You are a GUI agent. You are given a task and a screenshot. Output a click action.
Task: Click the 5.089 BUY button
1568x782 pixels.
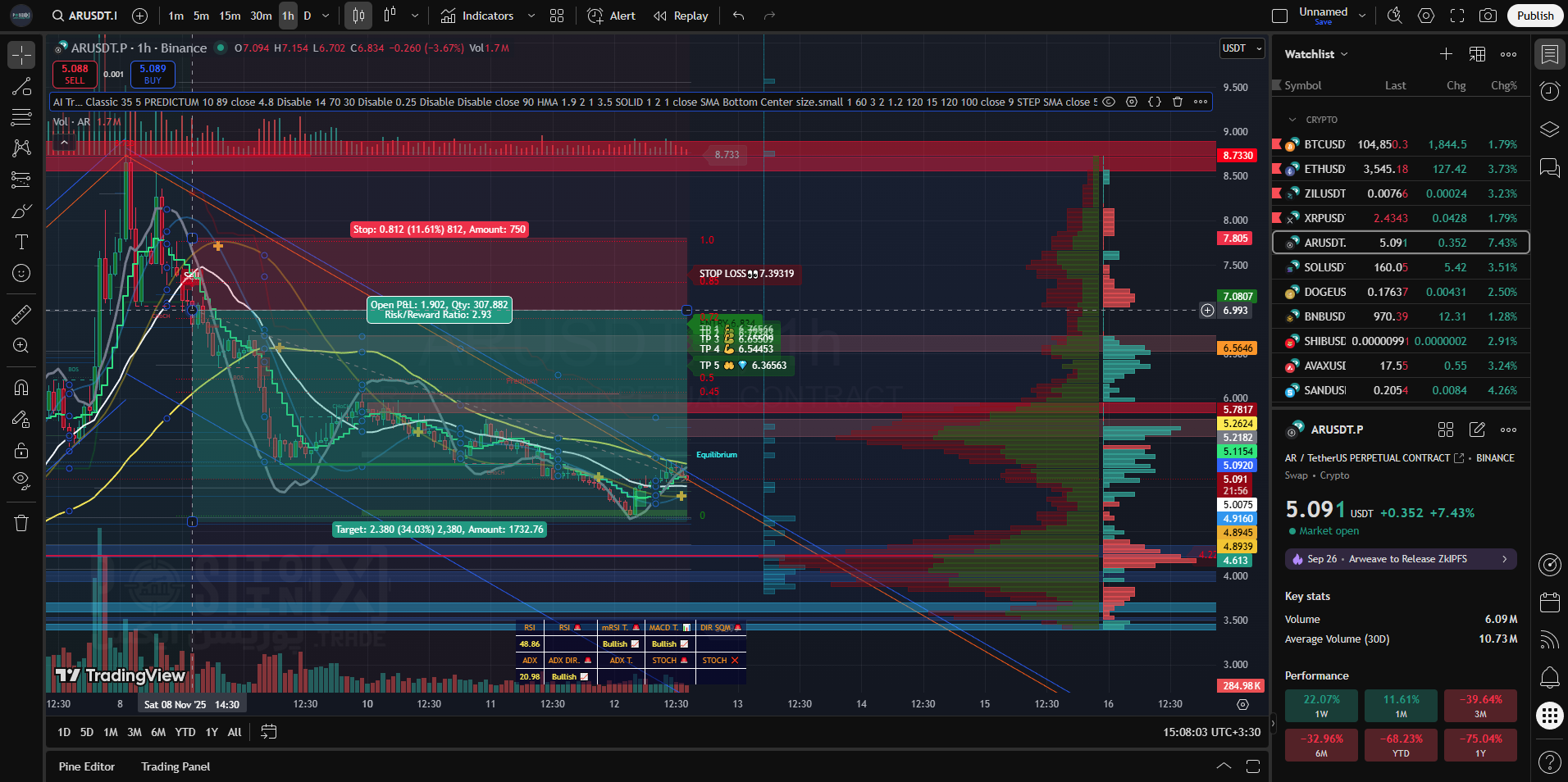153,74
